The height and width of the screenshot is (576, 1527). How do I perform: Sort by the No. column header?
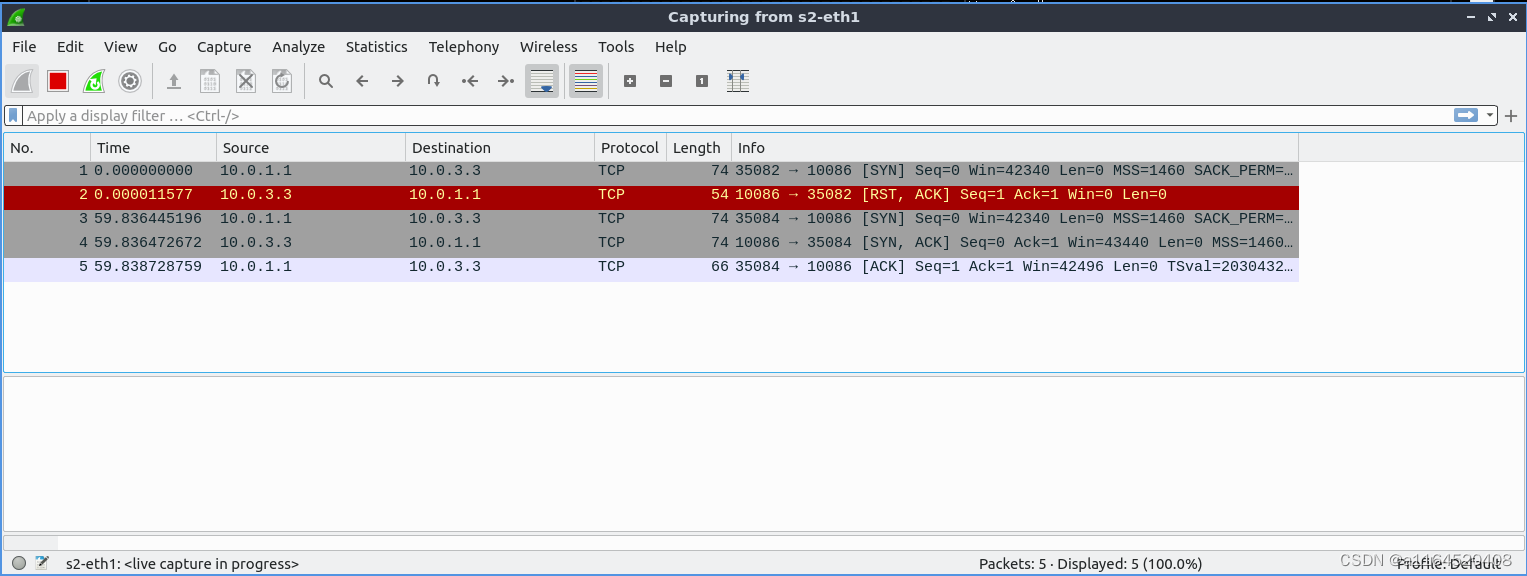[47, 148]
